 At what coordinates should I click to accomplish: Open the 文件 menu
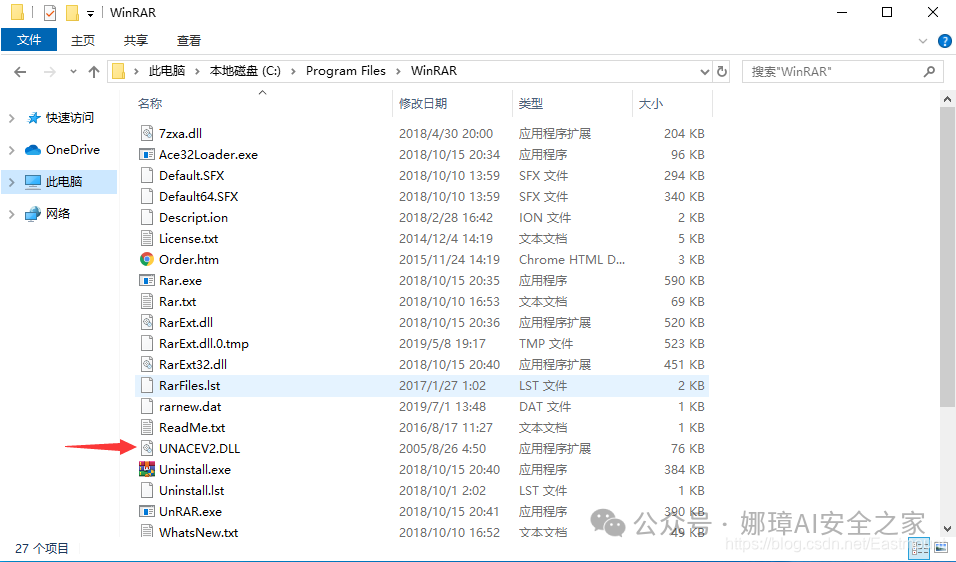(29, 40)
